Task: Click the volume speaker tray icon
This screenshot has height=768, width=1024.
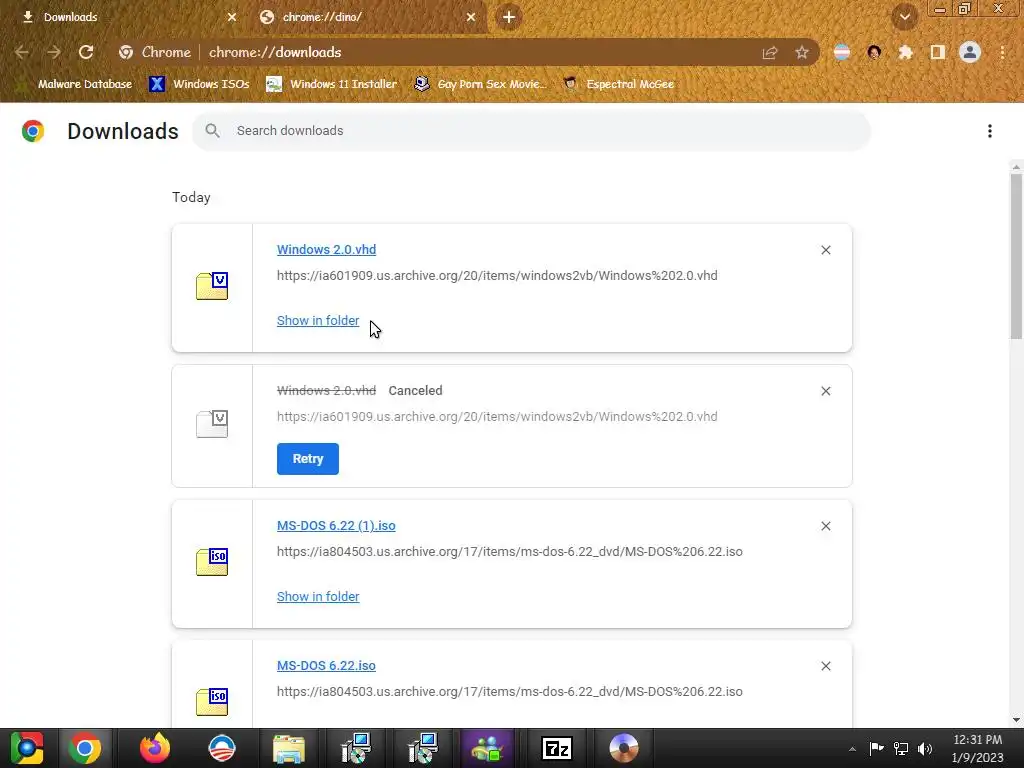Action: pyautogui.click(x=925, y=749)
